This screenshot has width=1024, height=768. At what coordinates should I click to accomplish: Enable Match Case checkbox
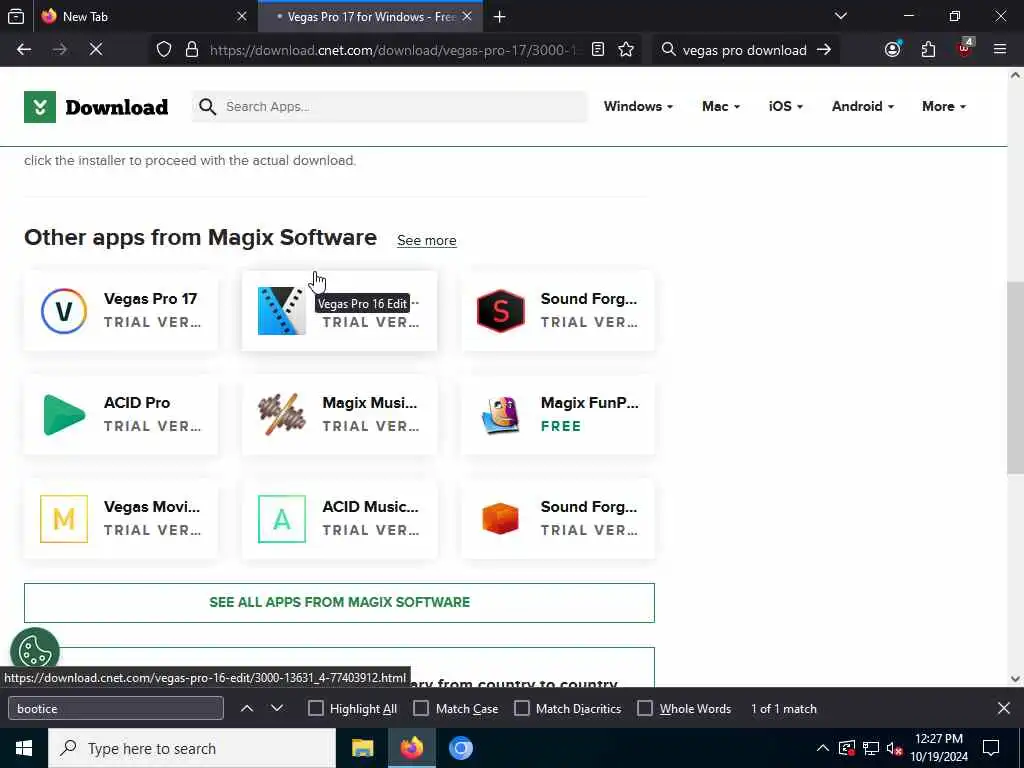[x=421, y=709]
